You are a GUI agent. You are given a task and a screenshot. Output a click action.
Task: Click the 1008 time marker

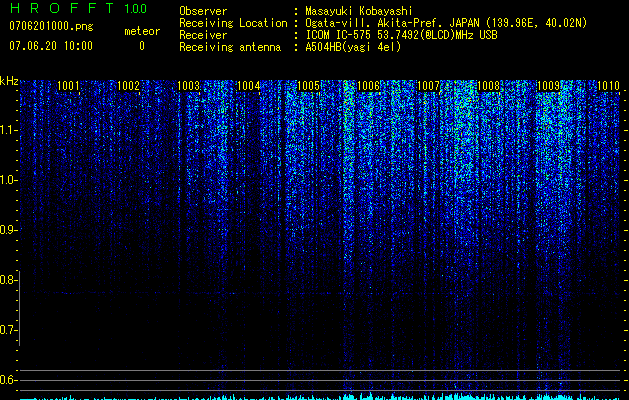coord(488,85)
